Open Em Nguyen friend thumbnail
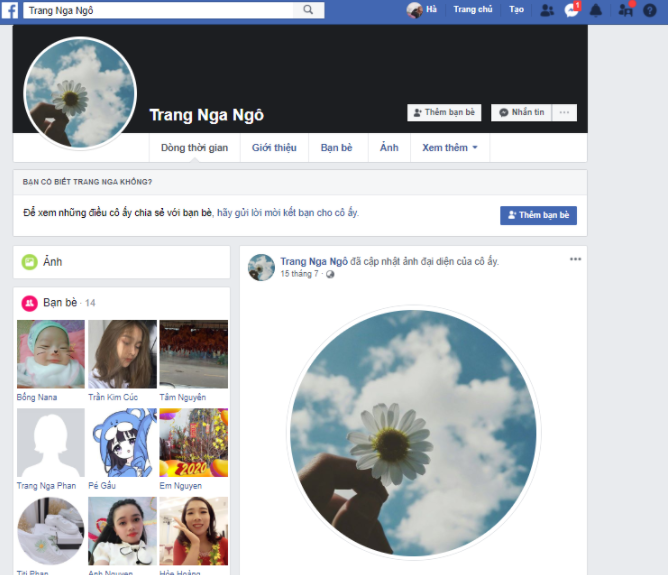The width and height of the screenshot is (668, 575). [x=193, y=443]
